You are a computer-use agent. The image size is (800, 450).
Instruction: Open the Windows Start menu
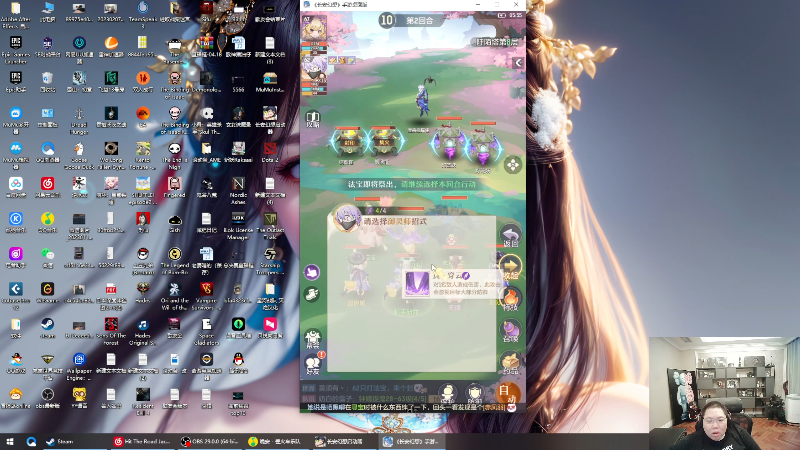(10, 442)
